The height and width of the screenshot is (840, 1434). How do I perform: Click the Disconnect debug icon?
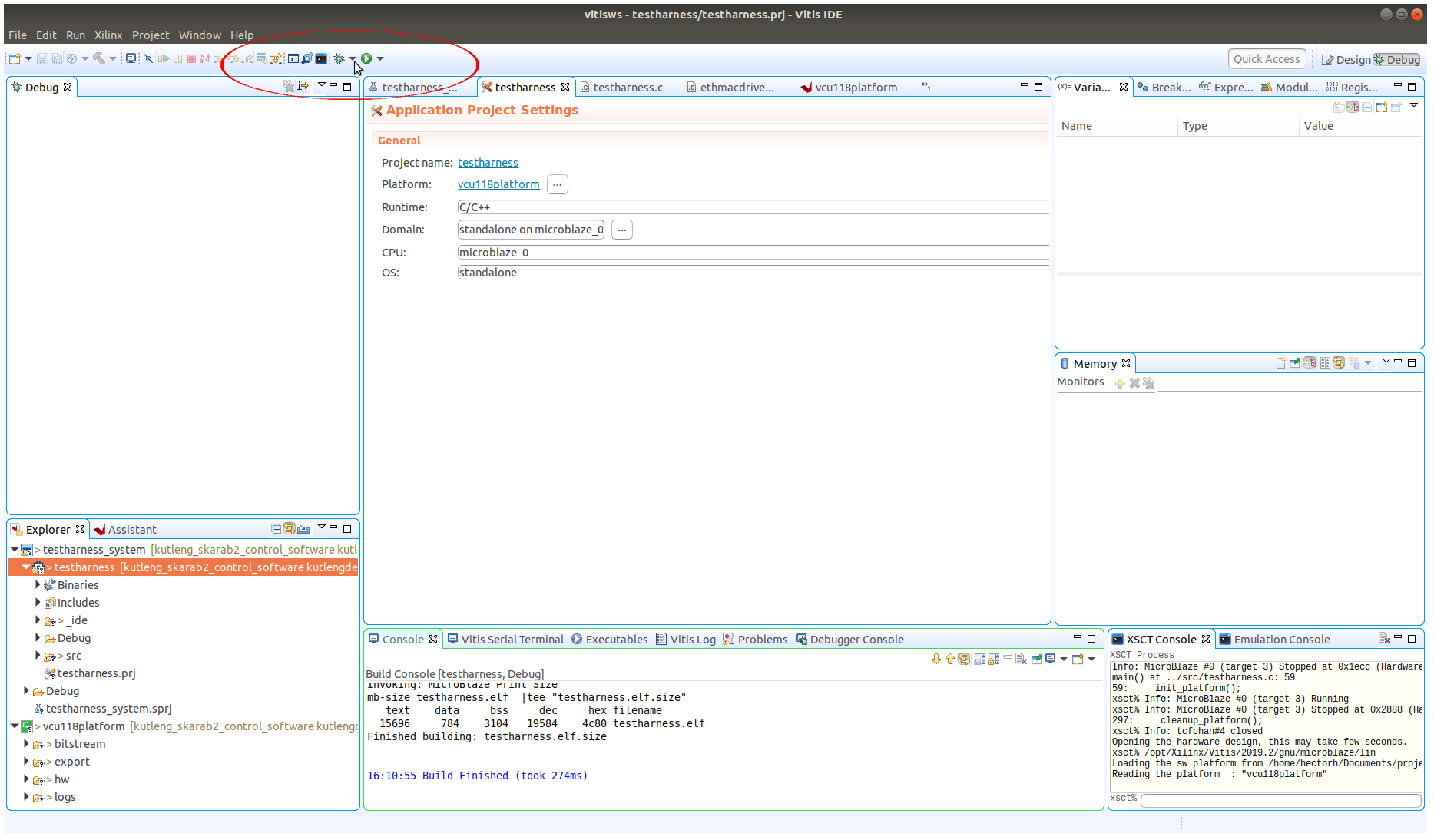click(x=205, y=58)
